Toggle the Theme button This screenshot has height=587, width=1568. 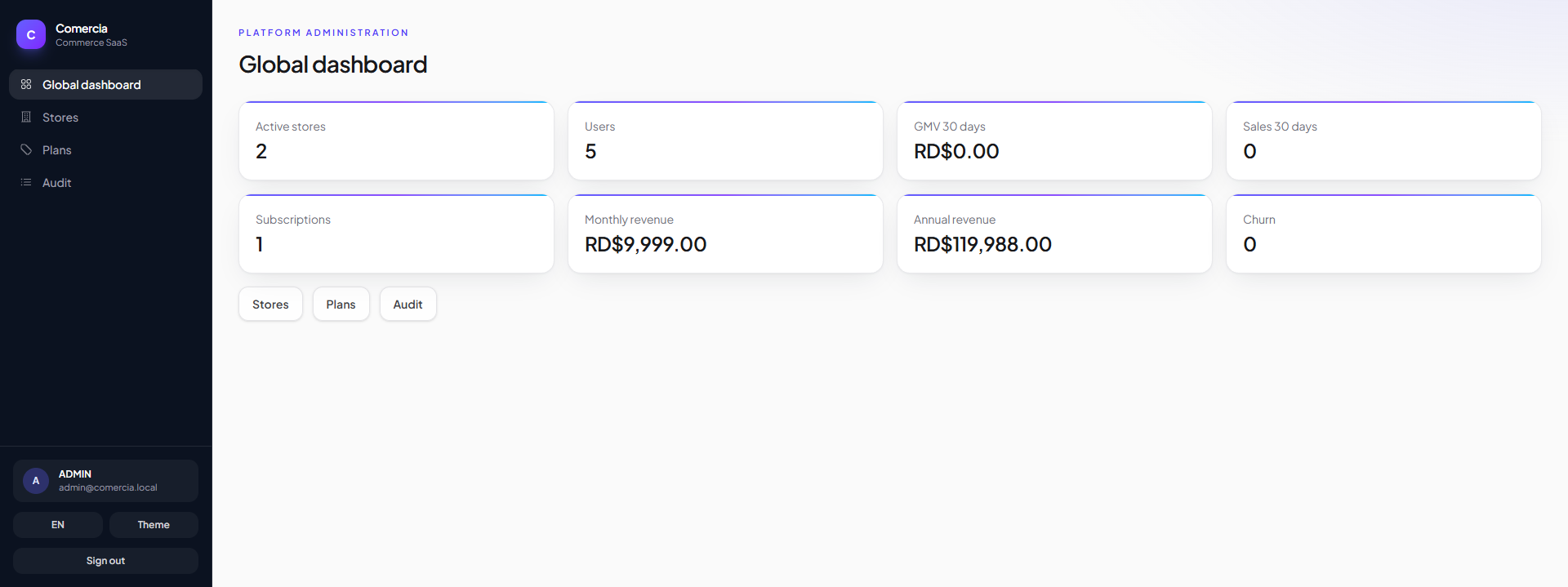point(154,525)
